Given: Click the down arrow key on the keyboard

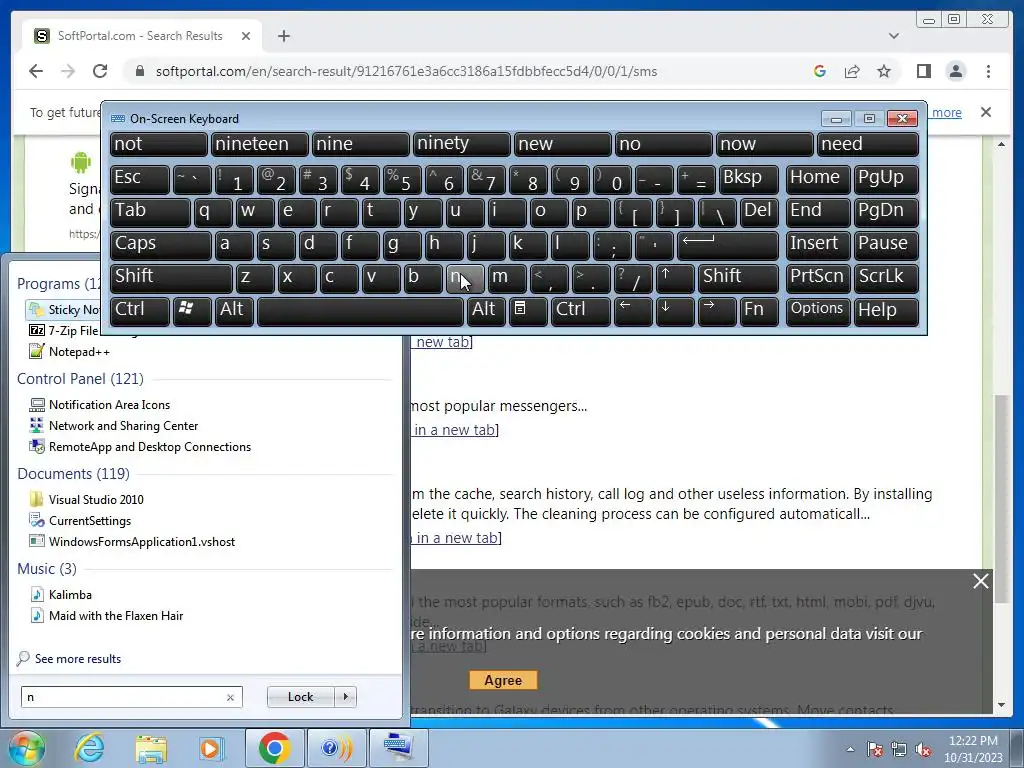Looking at the screenshot, I should (x=674, y=312).
